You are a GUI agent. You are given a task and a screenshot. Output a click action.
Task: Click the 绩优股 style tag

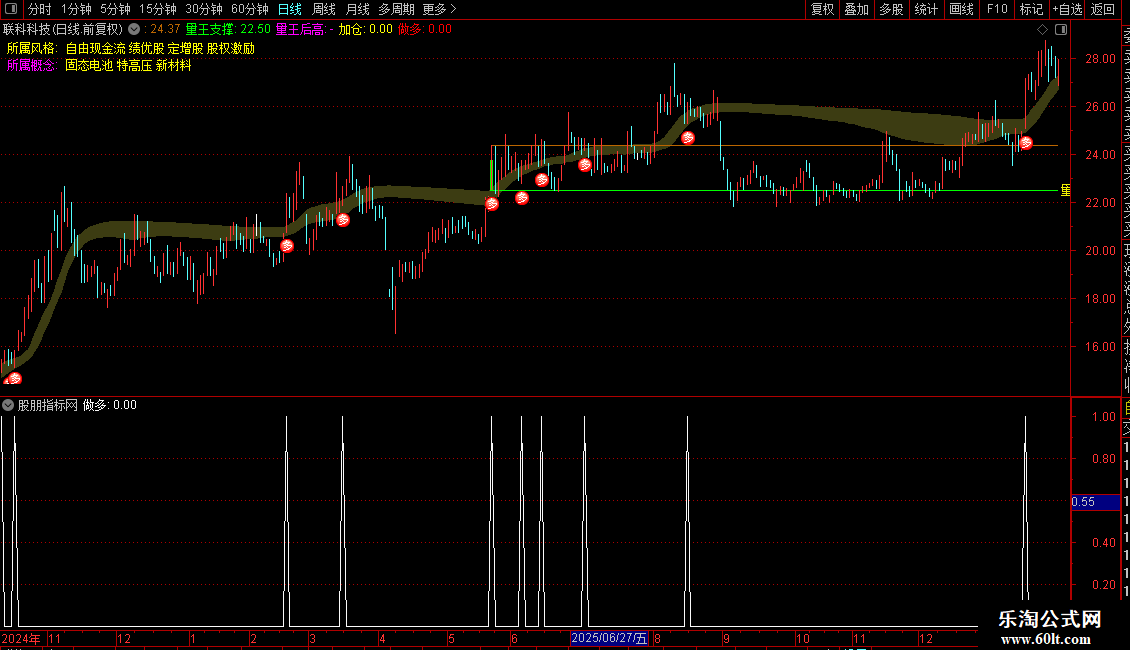146,48
